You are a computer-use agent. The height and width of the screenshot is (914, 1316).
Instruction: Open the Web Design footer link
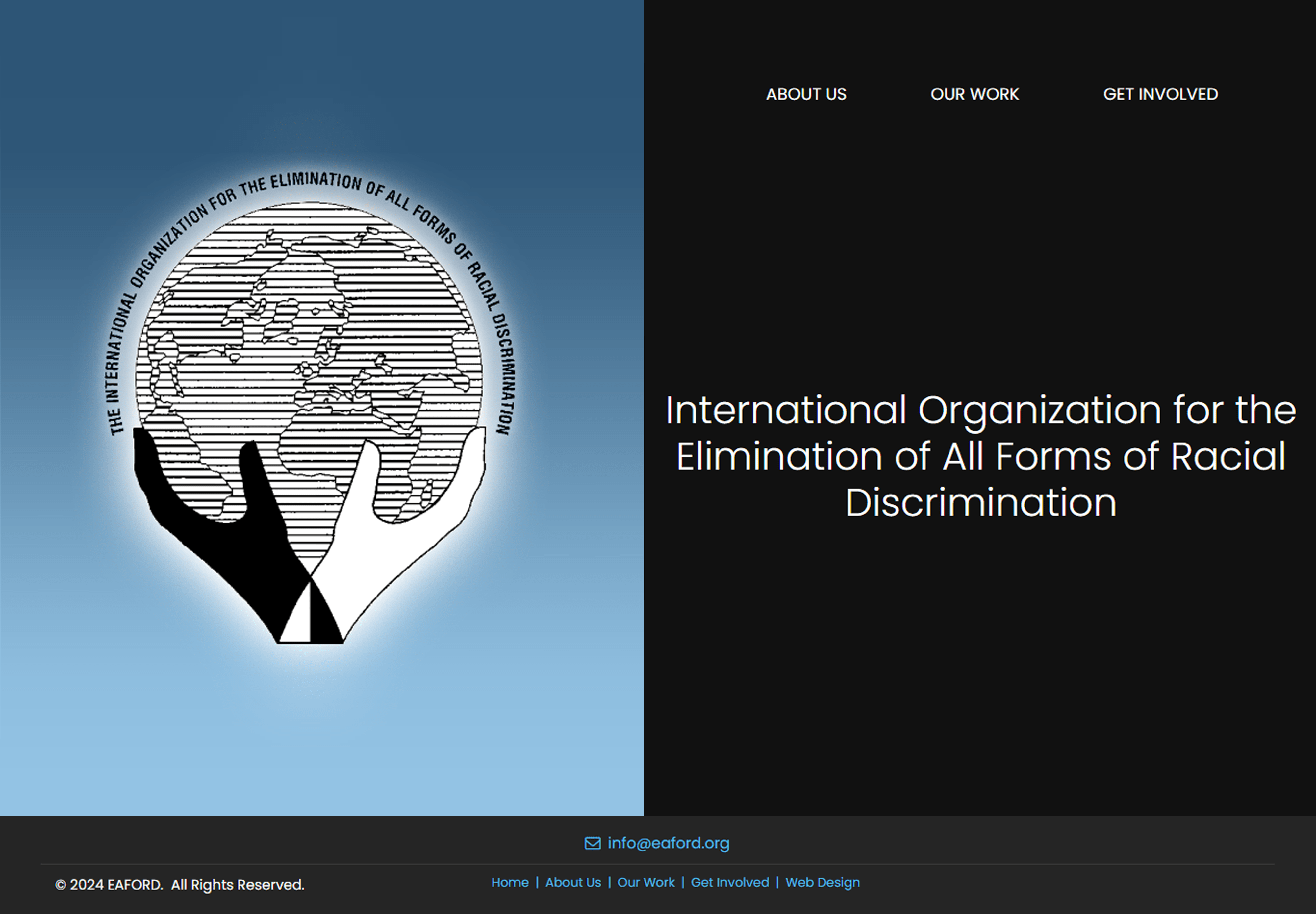[822, 882]
